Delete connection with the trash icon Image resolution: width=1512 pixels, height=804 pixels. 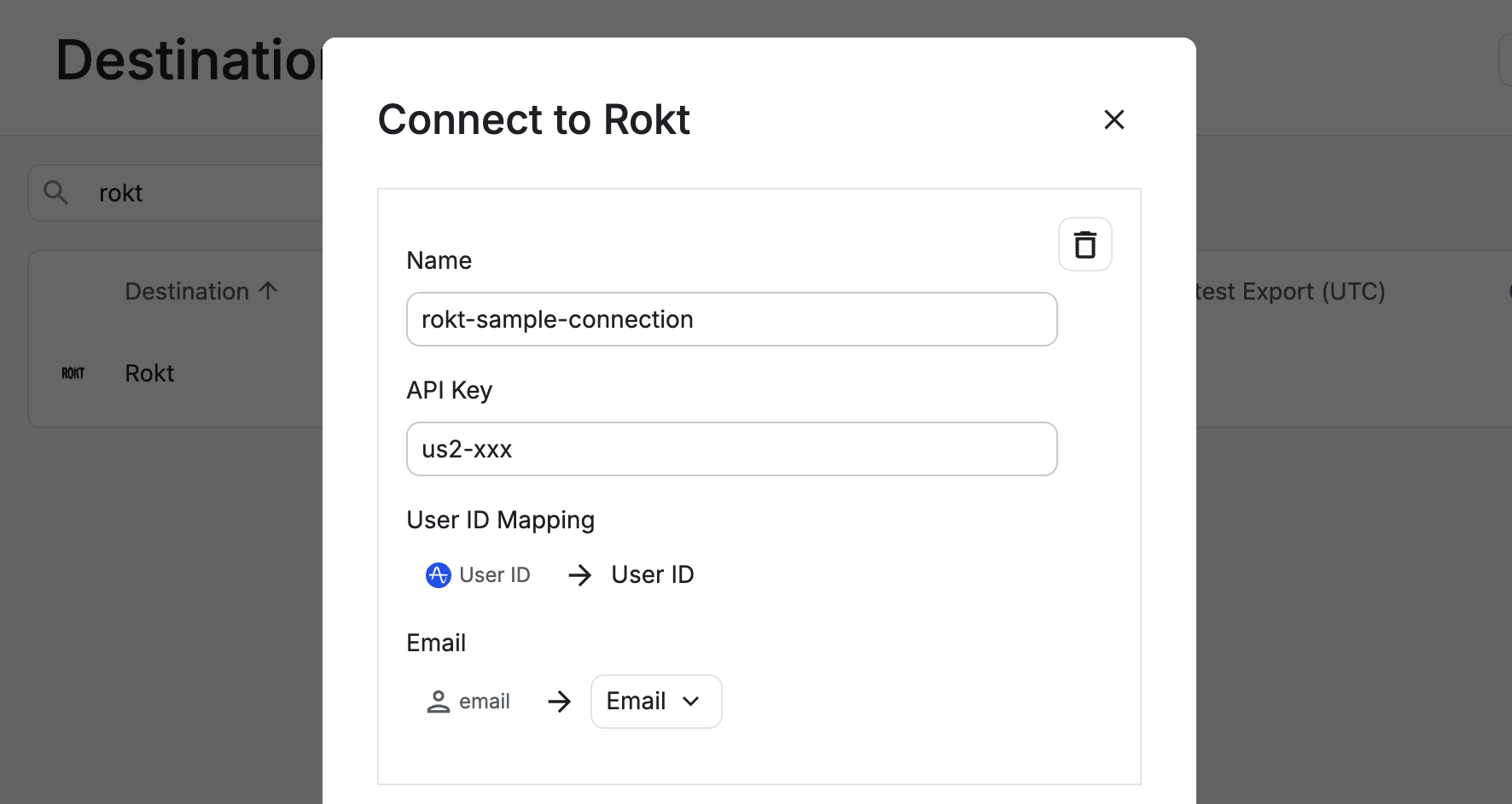(x=1085, y=244)
